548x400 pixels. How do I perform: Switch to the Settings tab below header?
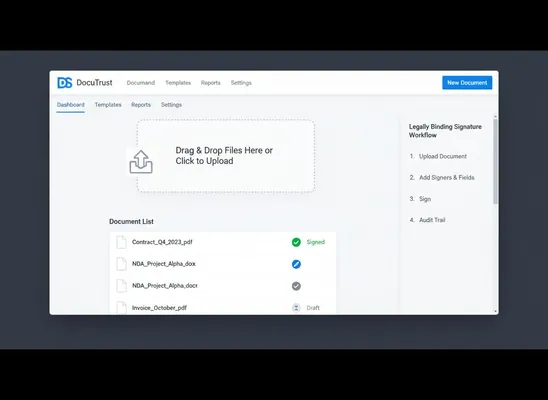point(171,105)
